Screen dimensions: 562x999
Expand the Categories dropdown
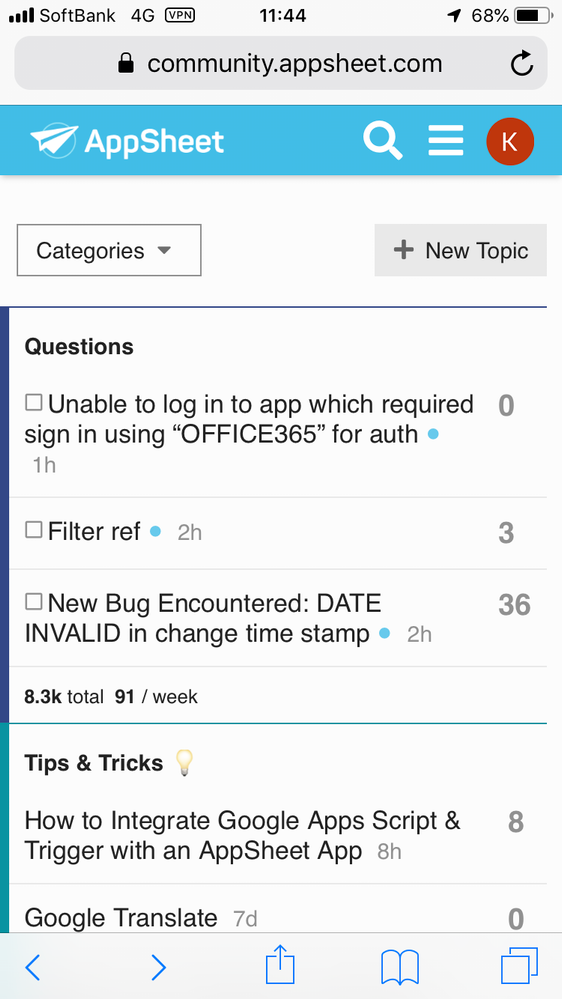[x=109, y=250]
